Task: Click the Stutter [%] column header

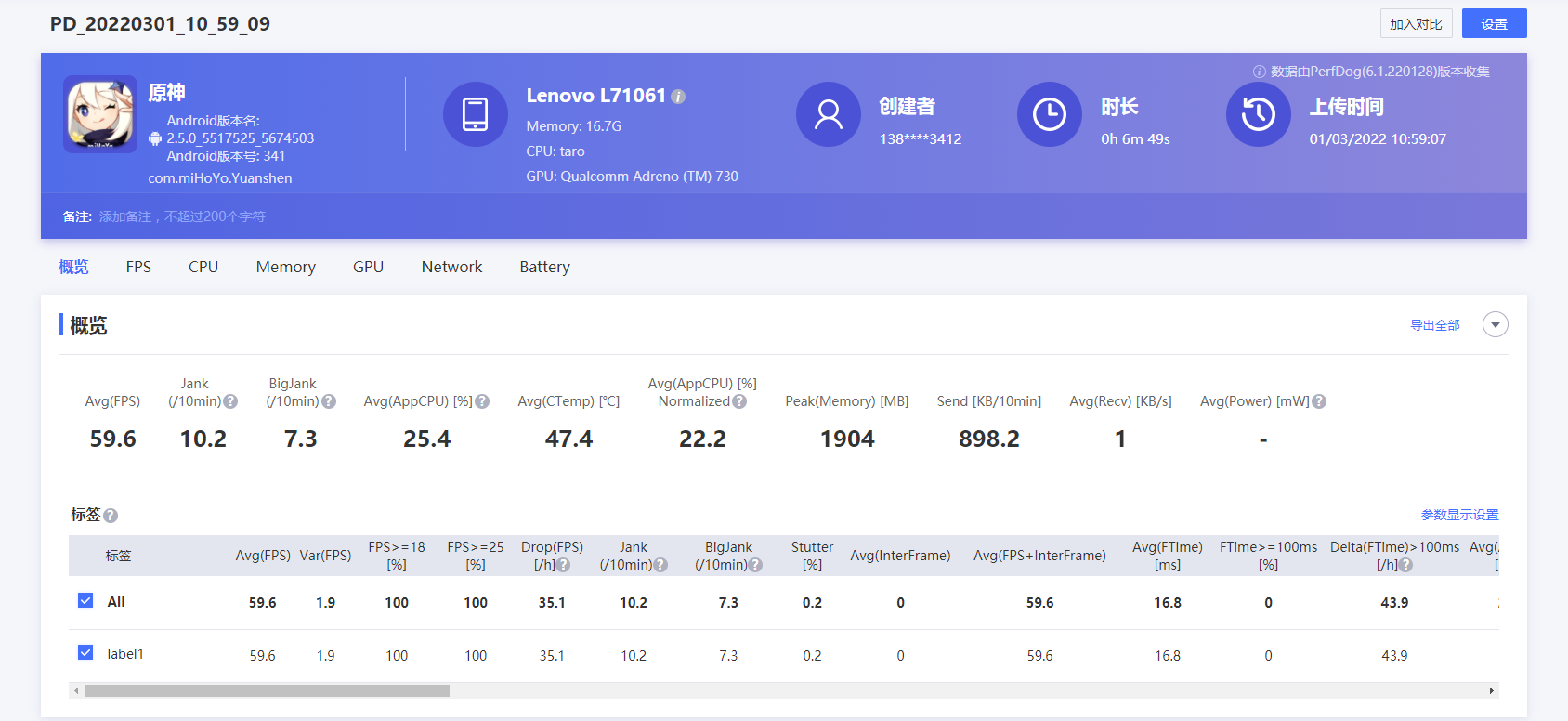Action: click(812, 556)
